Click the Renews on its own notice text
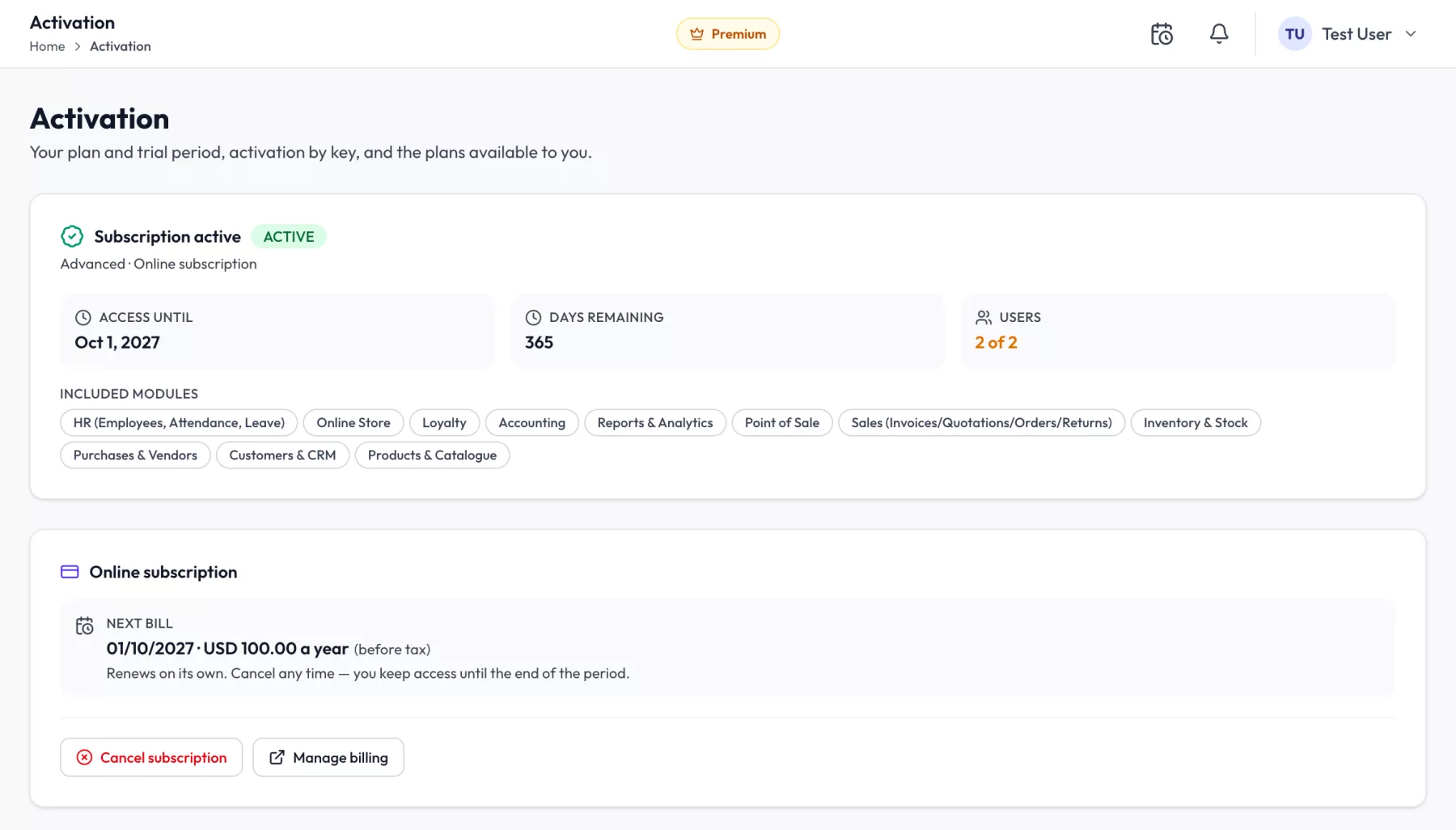 pos(368,673)
